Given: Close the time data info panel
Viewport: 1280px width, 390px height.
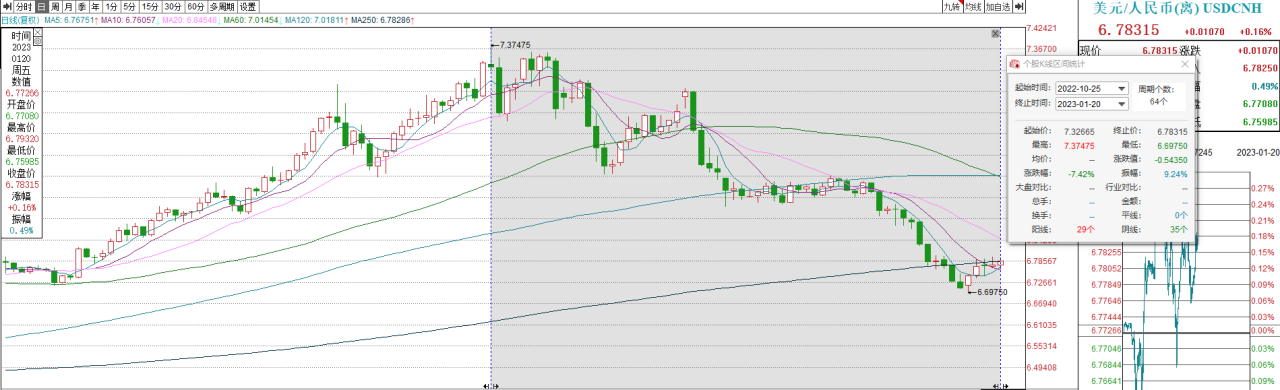Looking at the screenshot, I should point(38,32).
